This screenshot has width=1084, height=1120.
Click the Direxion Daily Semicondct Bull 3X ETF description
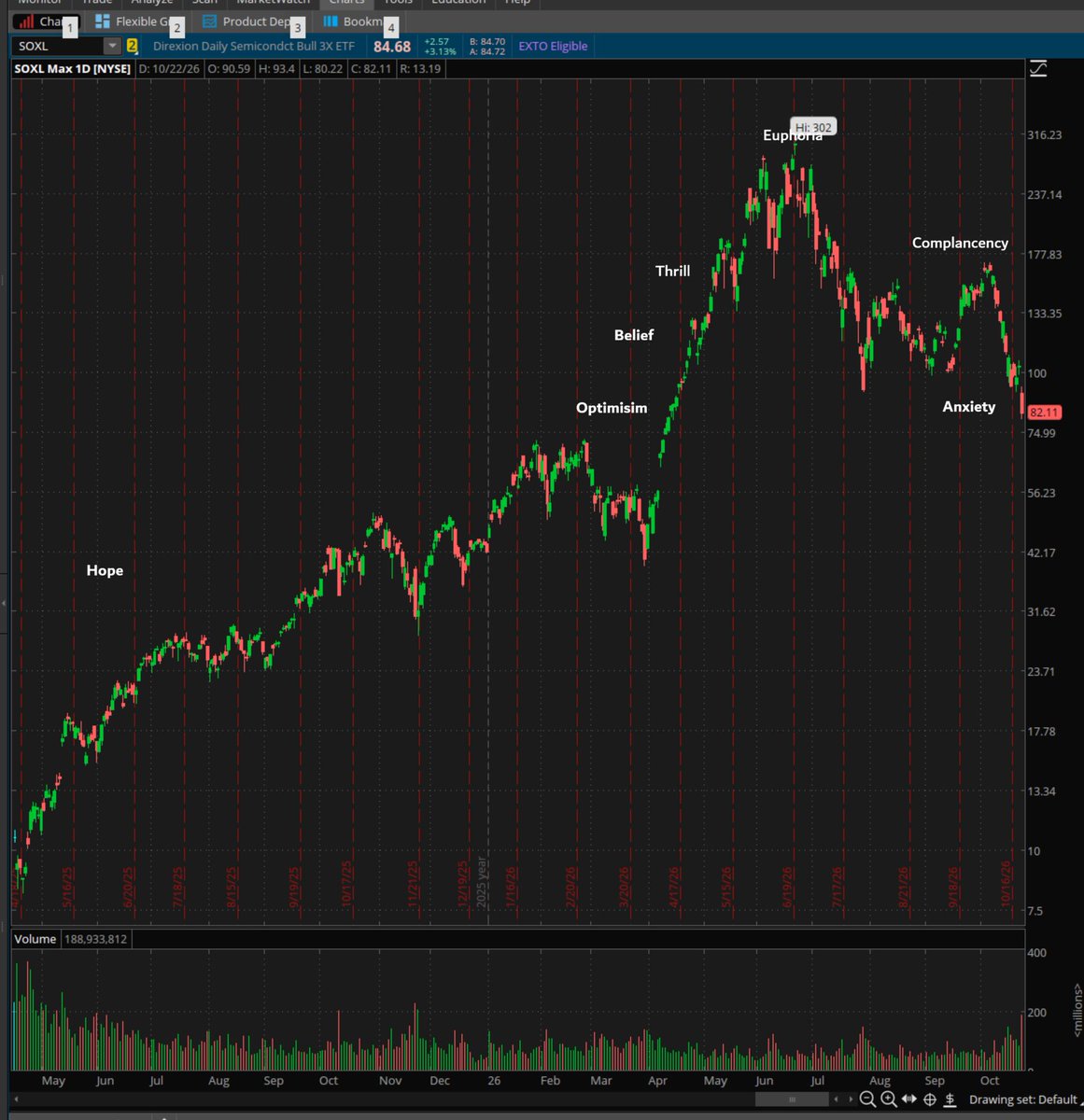254,46
